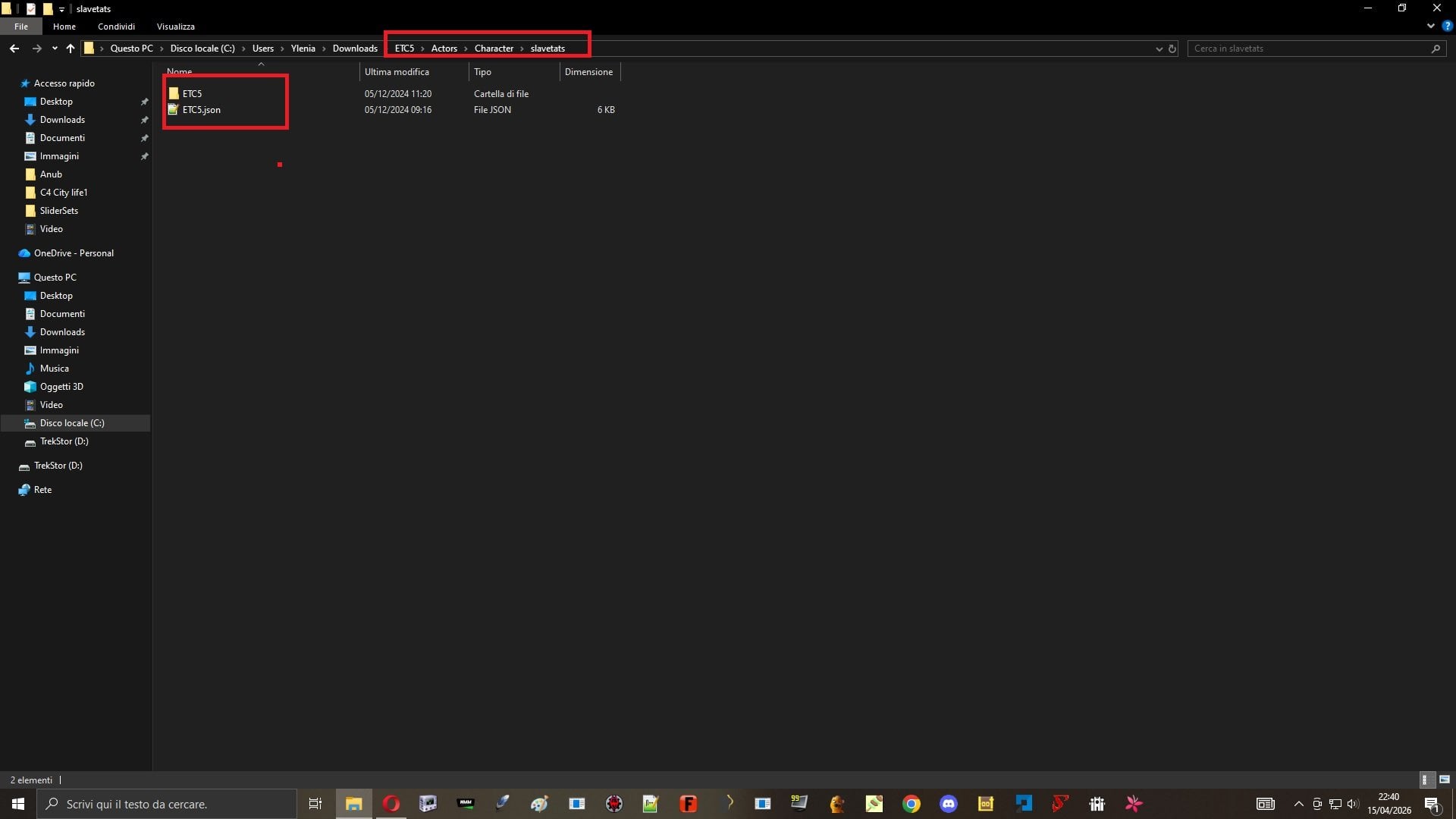Navigate to Users in the breadcrumb

(x=263, y=49)
